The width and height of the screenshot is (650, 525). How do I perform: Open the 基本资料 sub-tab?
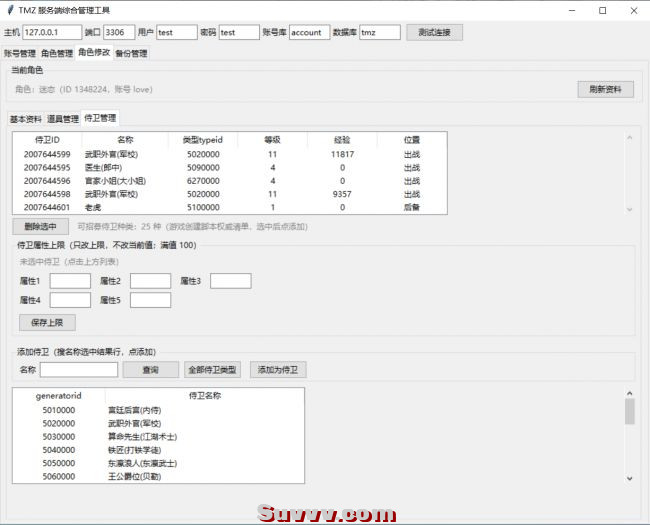point(26,119)
